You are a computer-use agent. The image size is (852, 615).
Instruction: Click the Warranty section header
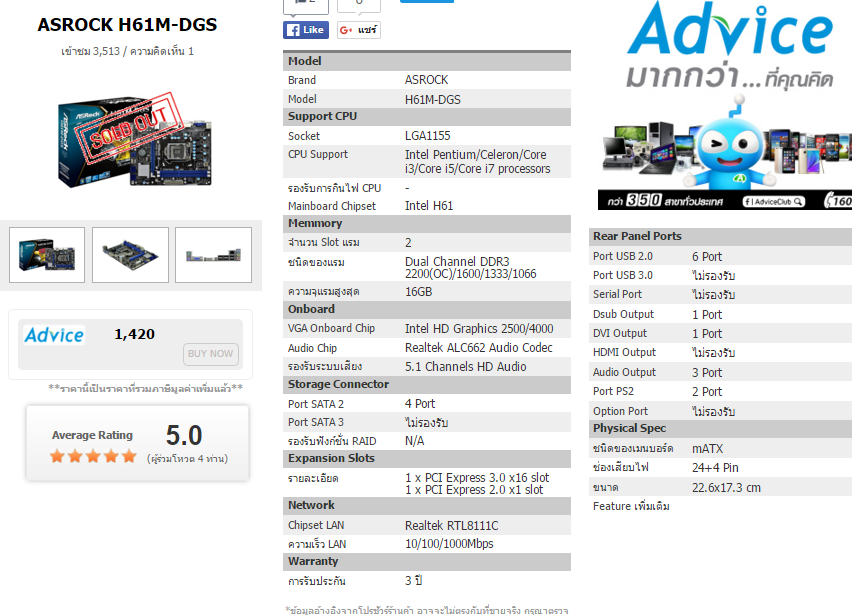[x=427, y=561]
